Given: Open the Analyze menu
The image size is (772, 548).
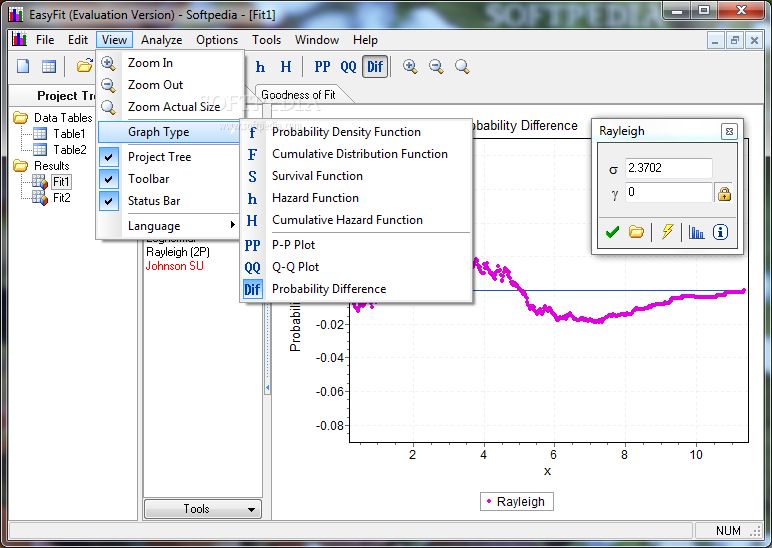Looking at the screenshot, I should [161, 40].
